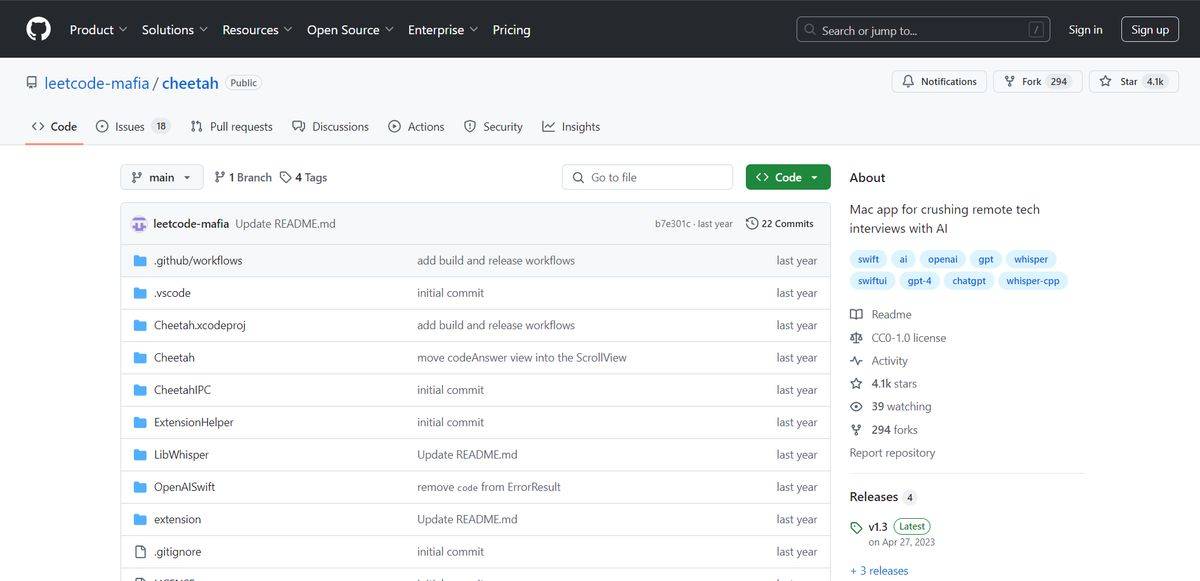Open the 22 Commits history icon
1200x581 pixels.
point(752,224)
